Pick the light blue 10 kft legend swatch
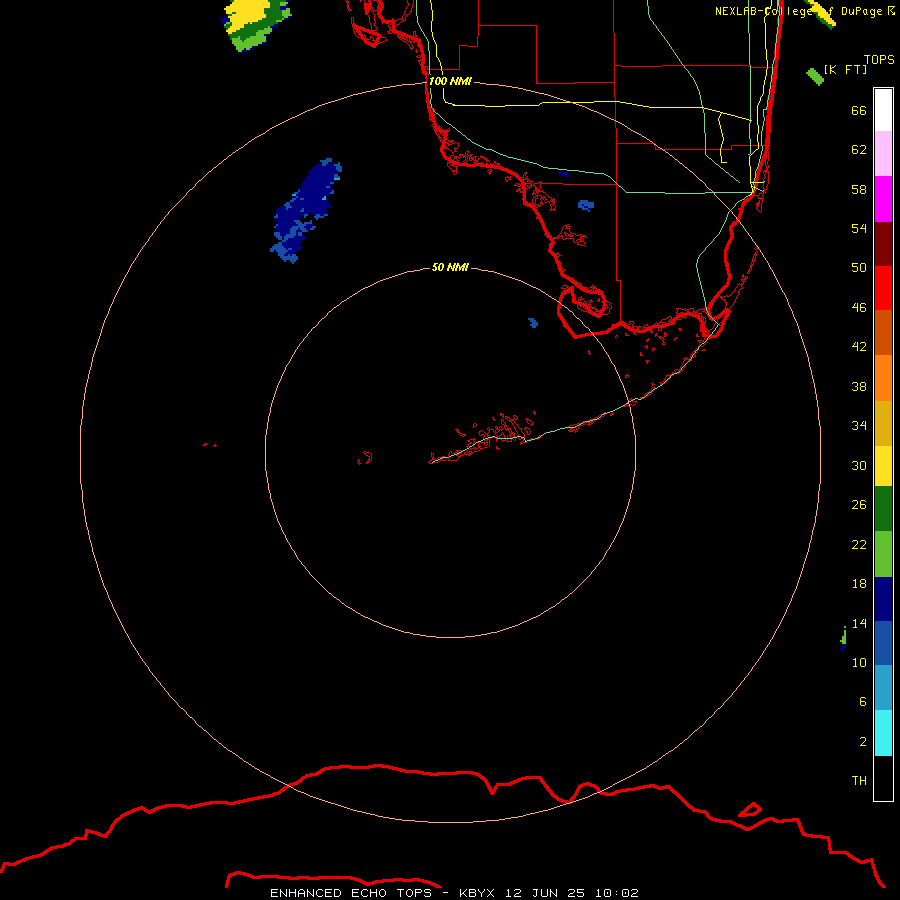Screen dimensions: 900x900 tap(883, 688)
